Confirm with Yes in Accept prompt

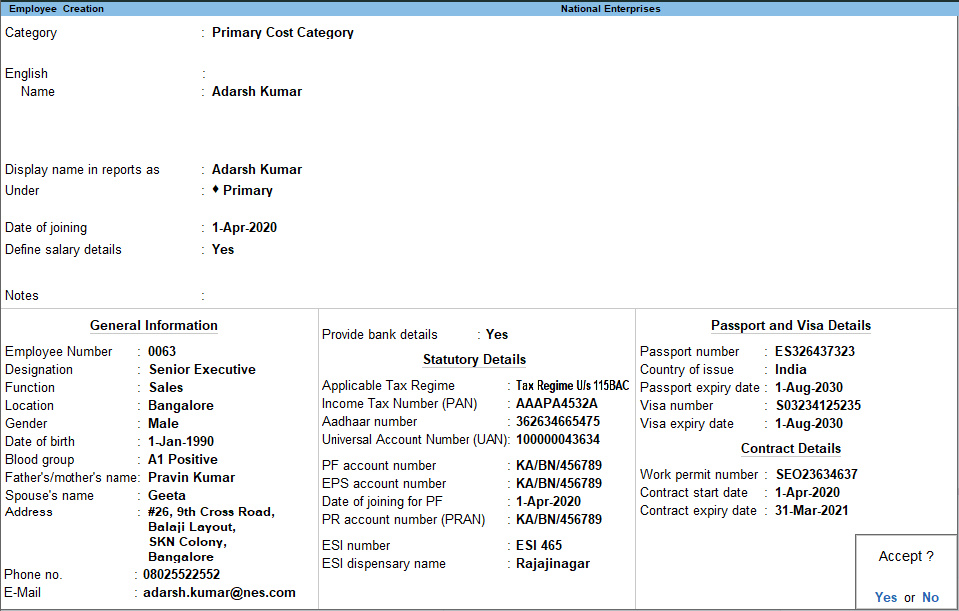(885, 597)
